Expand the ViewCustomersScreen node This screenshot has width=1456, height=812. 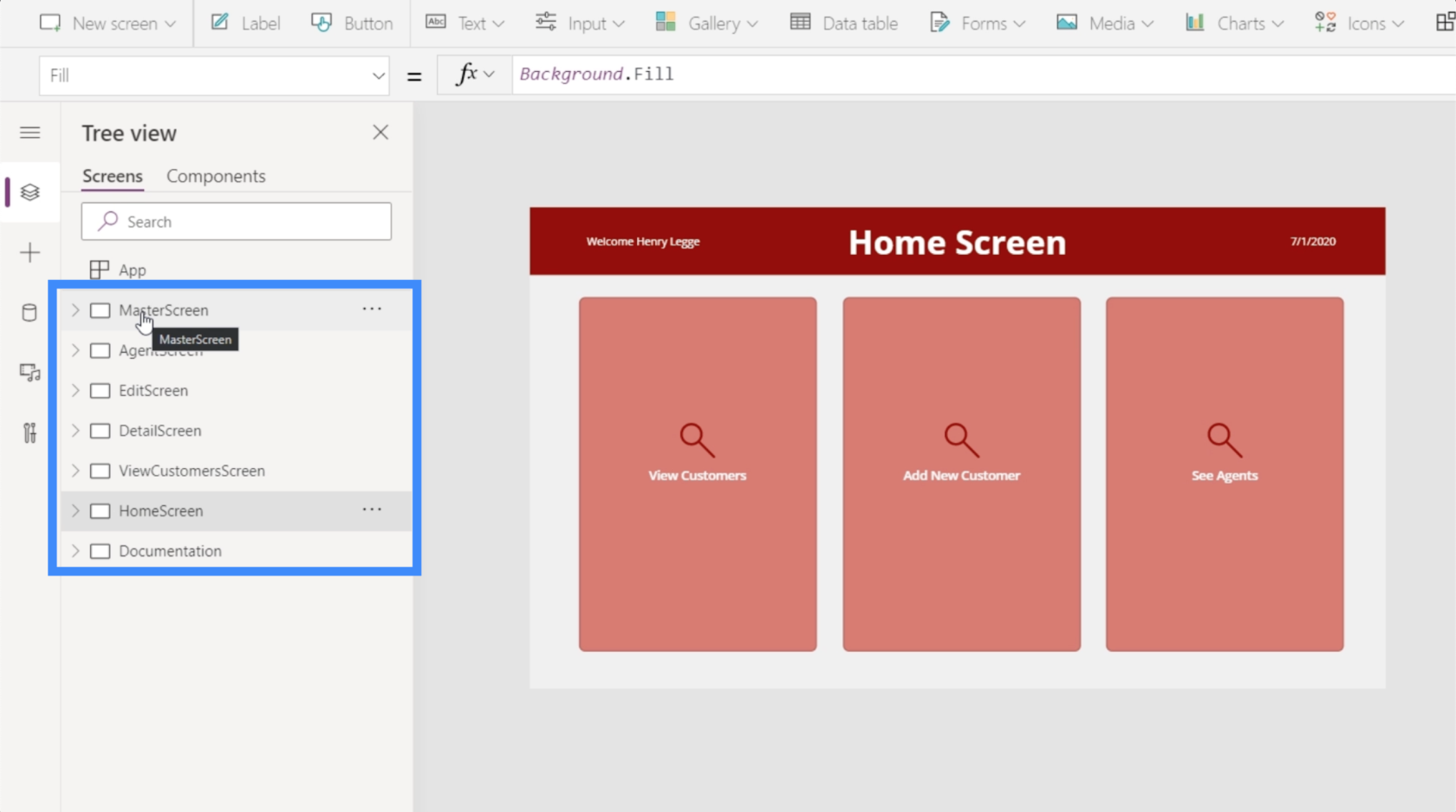[75, 471]
